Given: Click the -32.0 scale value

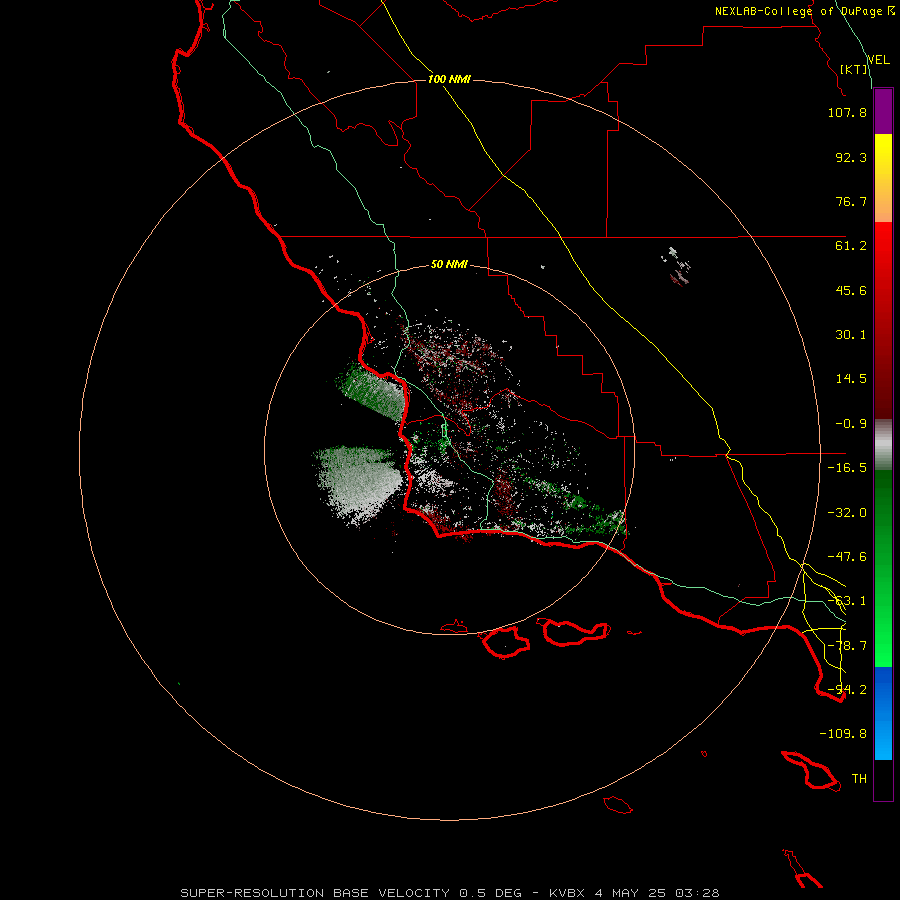Looking at the screenshot, I should [x=847, y=513].
